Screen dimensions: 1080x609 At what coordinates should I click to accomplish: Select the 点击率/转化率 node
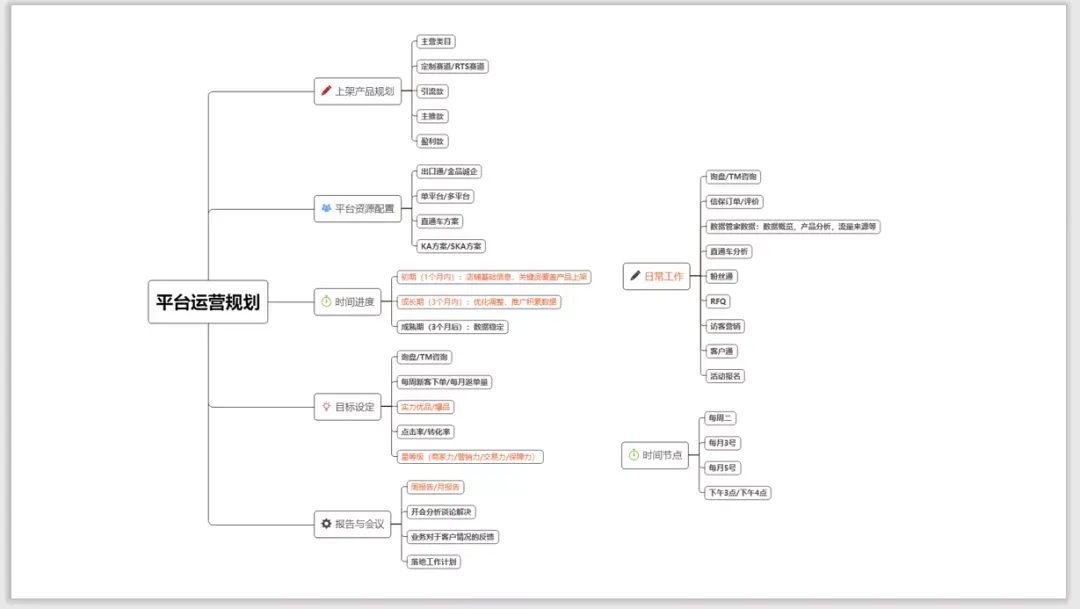426,431
